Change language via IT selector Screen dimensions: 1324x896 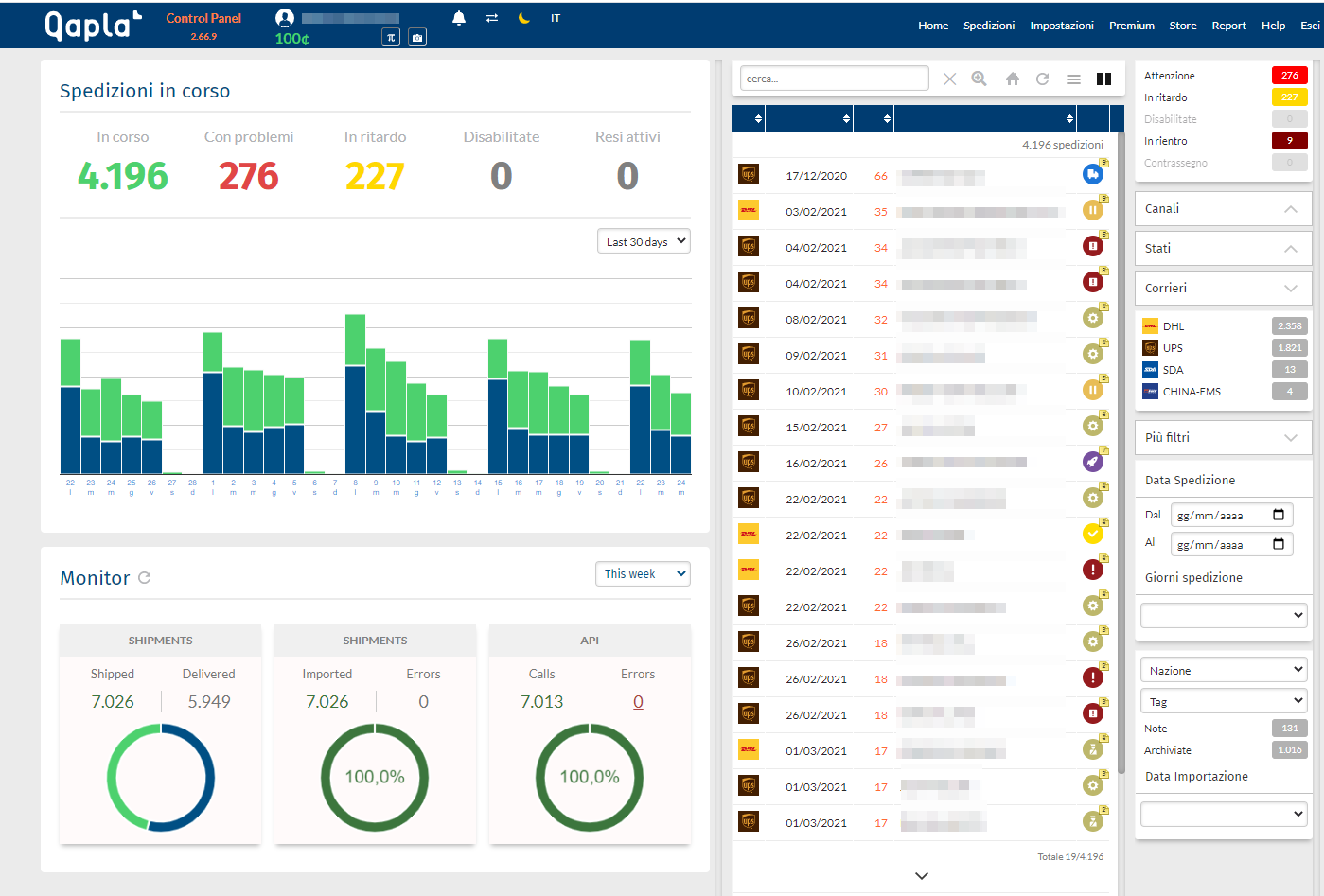[556, 18]
